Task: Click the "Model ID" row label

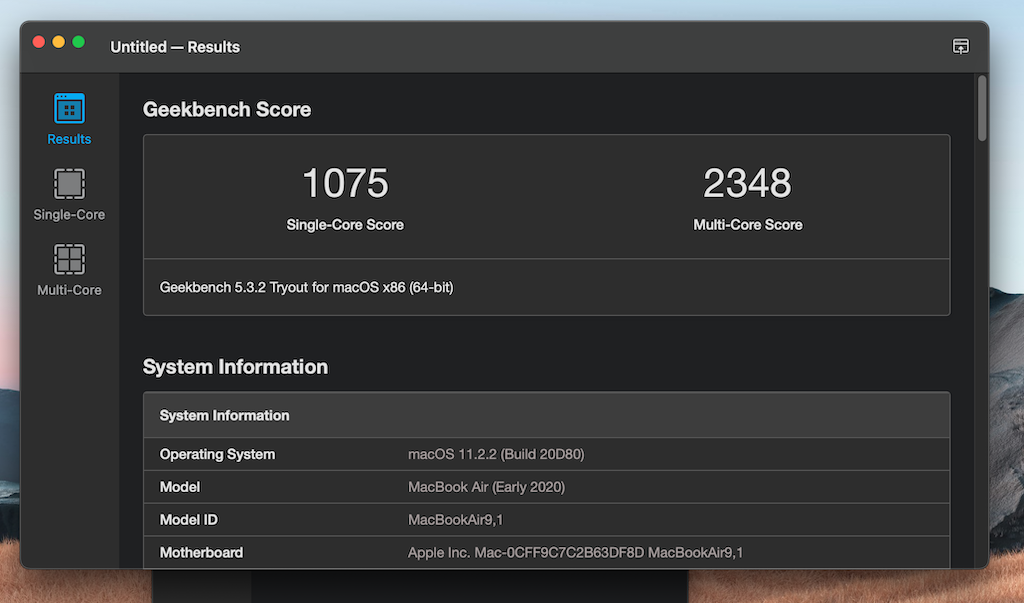Action: click(189, 520)
